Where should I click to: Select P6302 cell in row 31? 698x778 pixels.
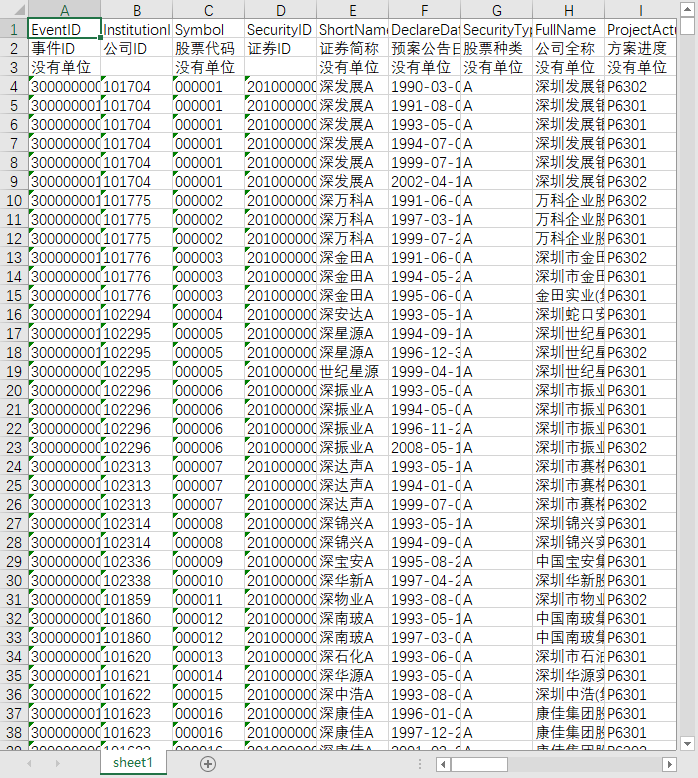point(640,599)
